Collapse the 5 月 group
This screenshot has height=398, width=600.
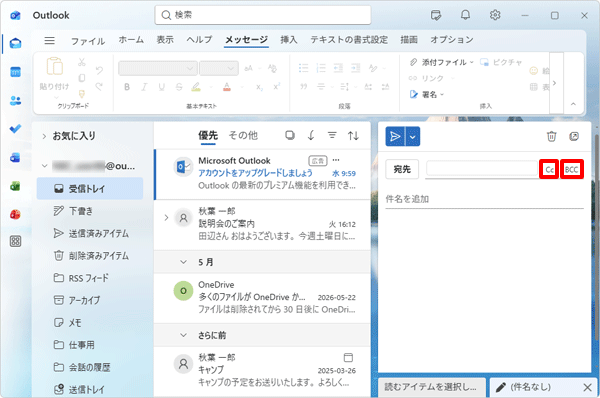184,262
